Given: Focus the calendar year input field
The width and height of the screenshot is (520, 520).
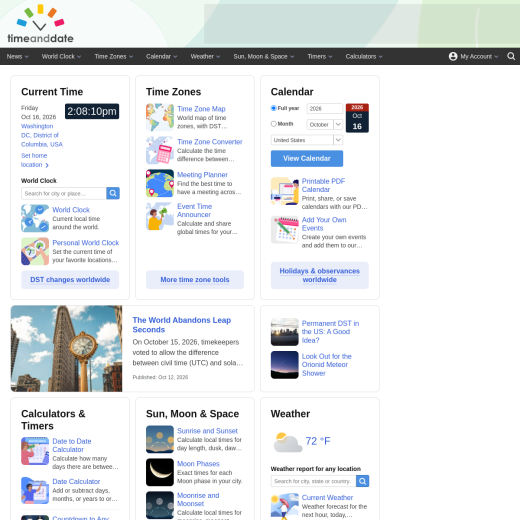Looking at the screenshot, I should coord(325,109).
